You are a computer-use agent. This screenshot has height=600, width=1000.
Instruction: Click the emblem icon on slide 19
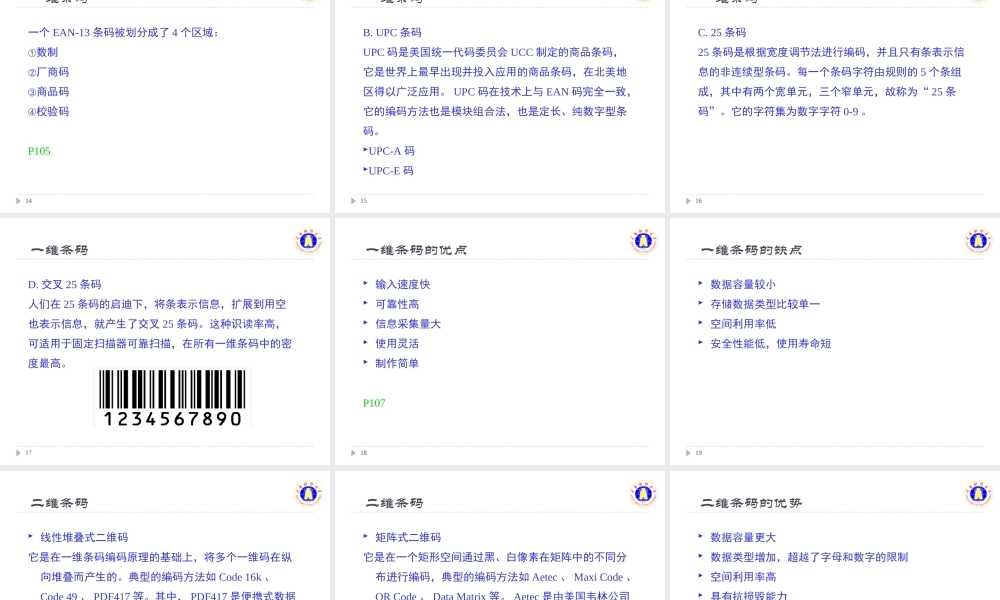pos(978,240)
